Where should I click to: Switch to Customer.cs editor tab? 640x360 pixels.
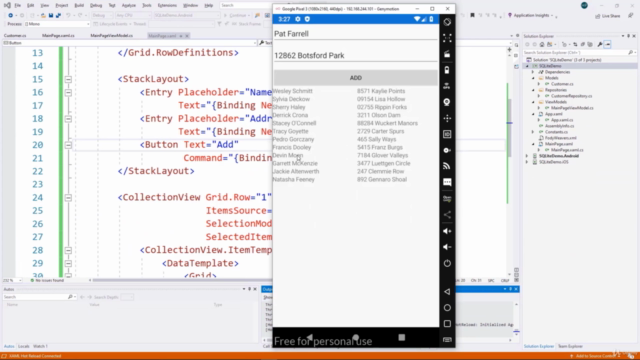(x=15, y=36)
